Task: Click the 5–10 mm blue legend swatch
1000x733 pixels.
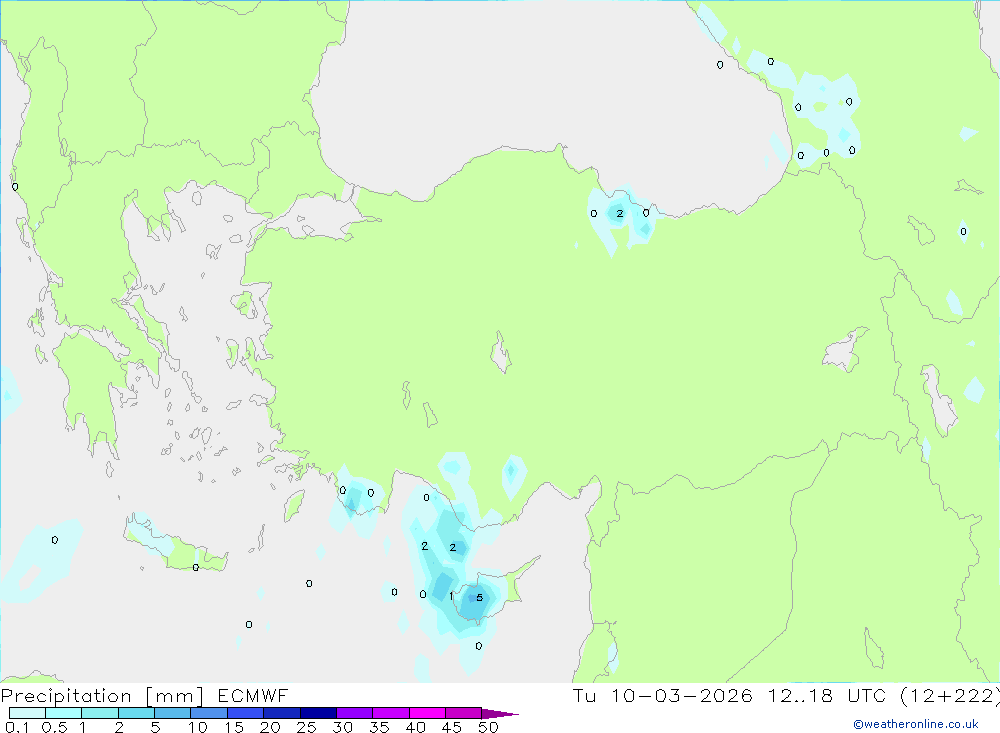Action: coord(172,713)
